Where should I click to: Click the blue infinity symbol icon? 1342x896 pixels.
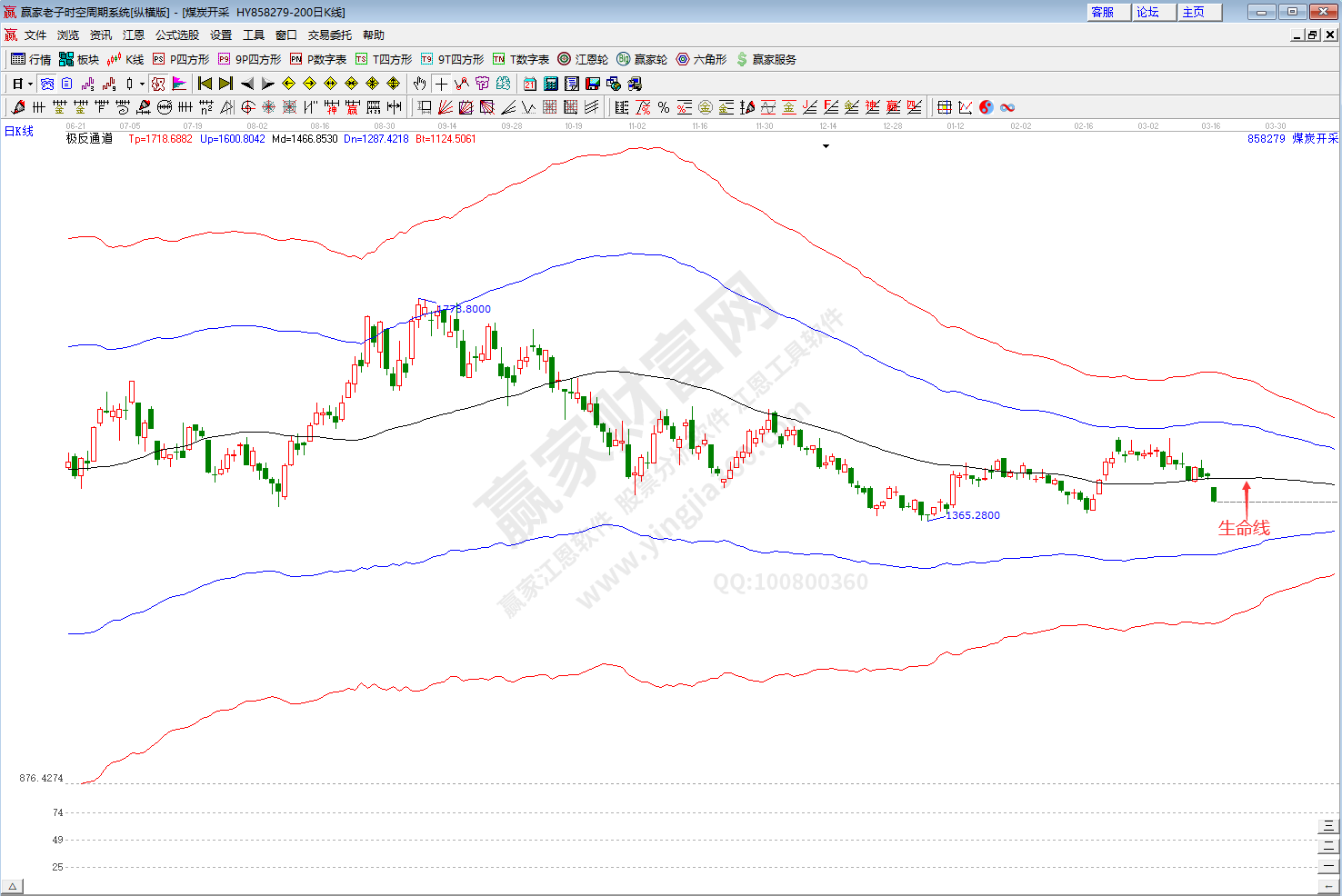pos(1007,107)
